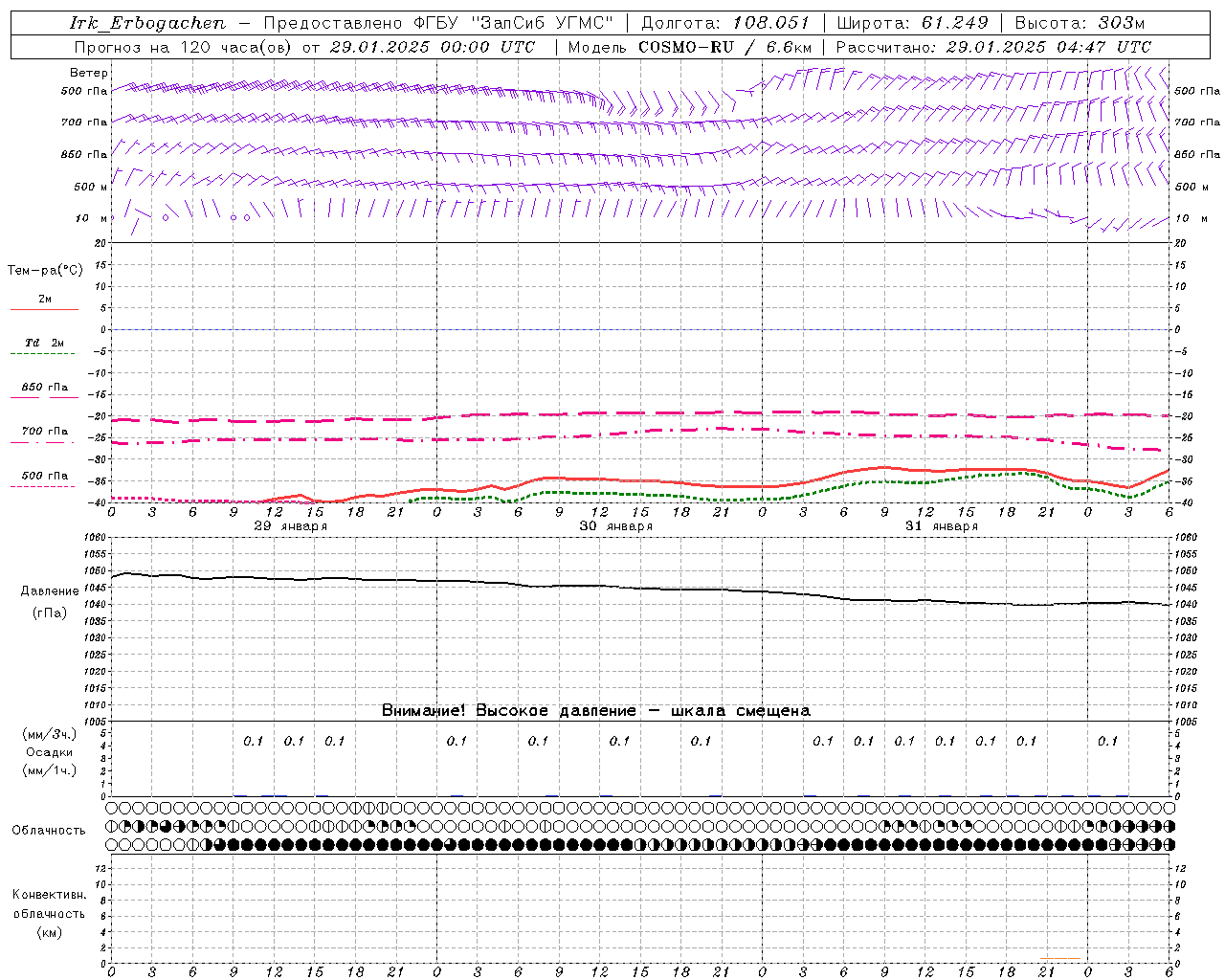Screen dimensions: 1225x980
Task: Click the '2м' temperature legend entry
Action: coord(44,300)
